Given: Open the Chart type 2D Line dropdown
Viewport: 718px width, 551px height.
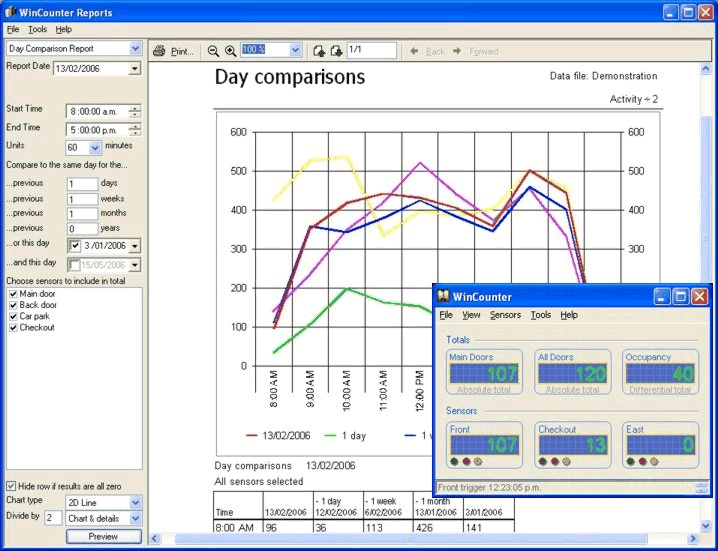Looking at the screenshot, I should 136,502.
